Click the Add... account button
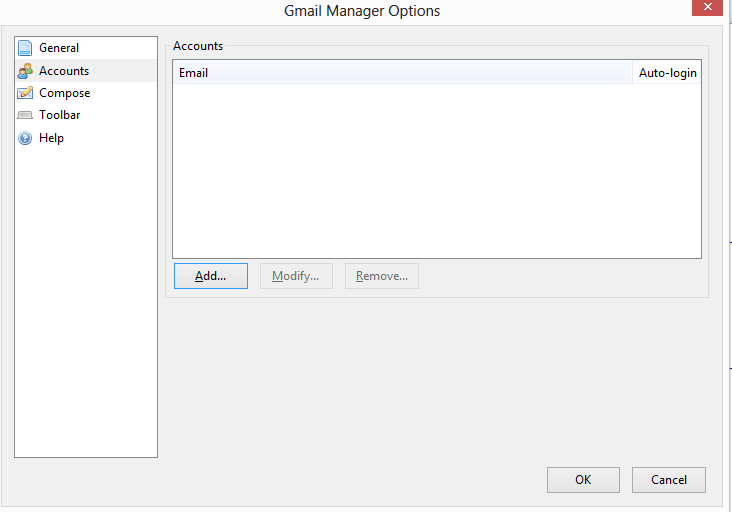Image resolution: width=732 pixels, height=512 pixels. click(211, 276)
